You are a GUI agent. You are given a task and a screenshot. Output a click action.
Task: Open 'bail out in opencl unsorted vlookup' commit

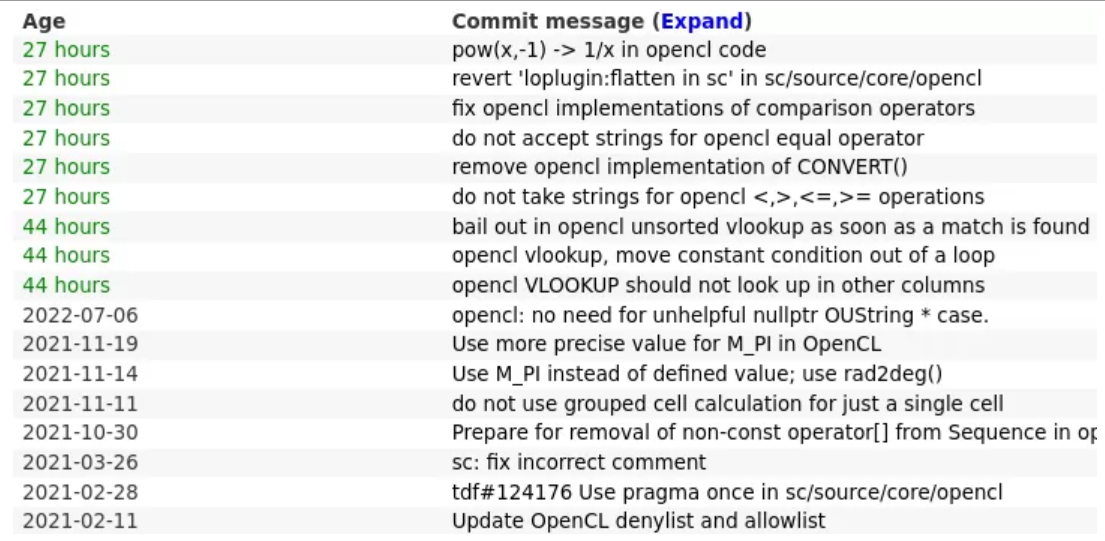click(x=769, y=227)
